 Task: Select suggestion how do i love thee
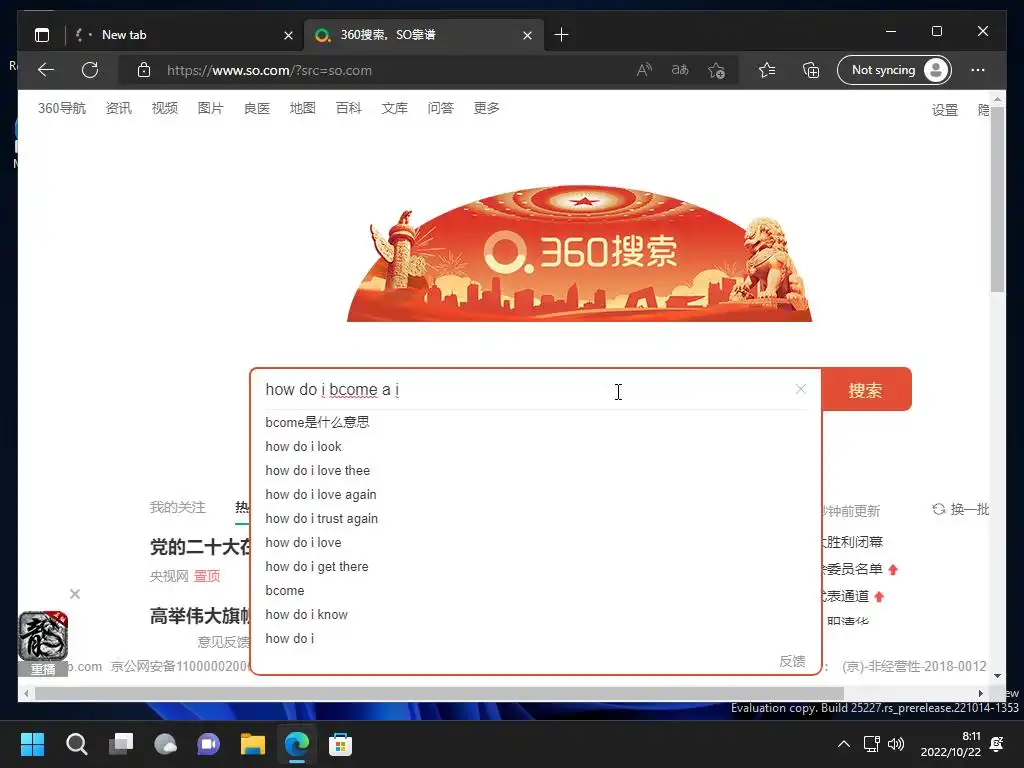[317, 470]
